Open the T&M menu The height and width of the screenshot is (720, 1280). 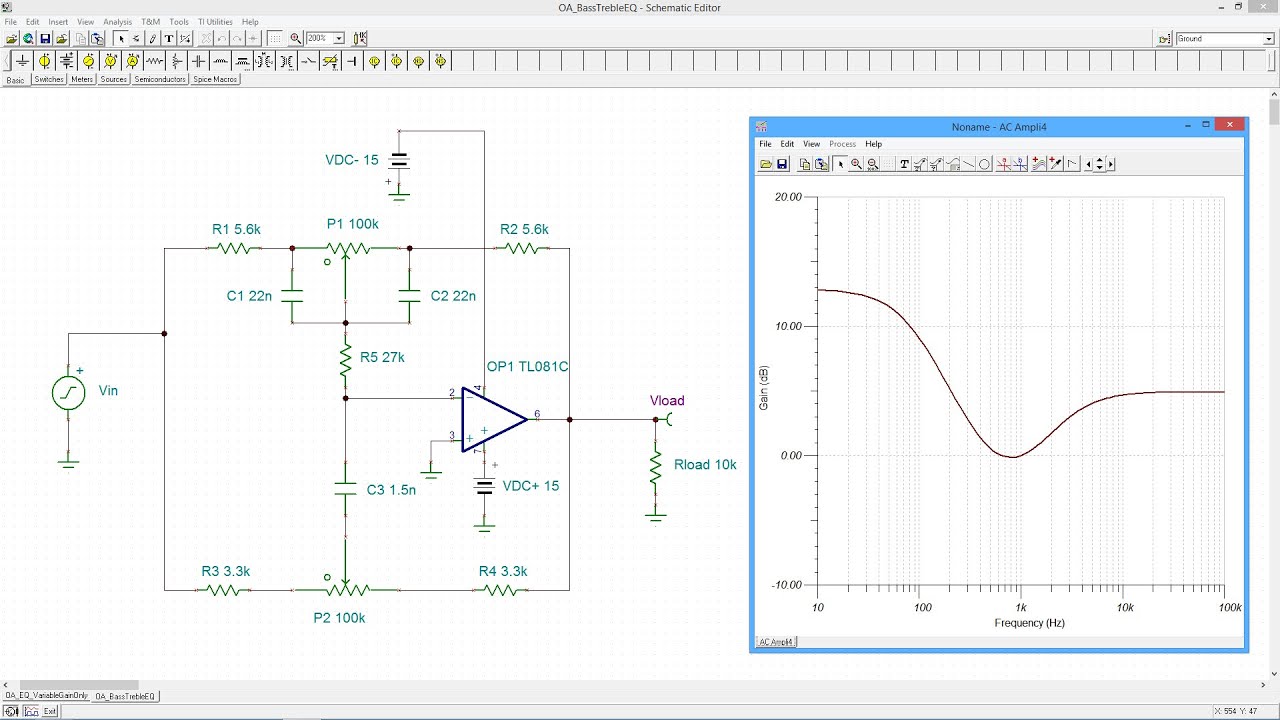click(150, 22)
